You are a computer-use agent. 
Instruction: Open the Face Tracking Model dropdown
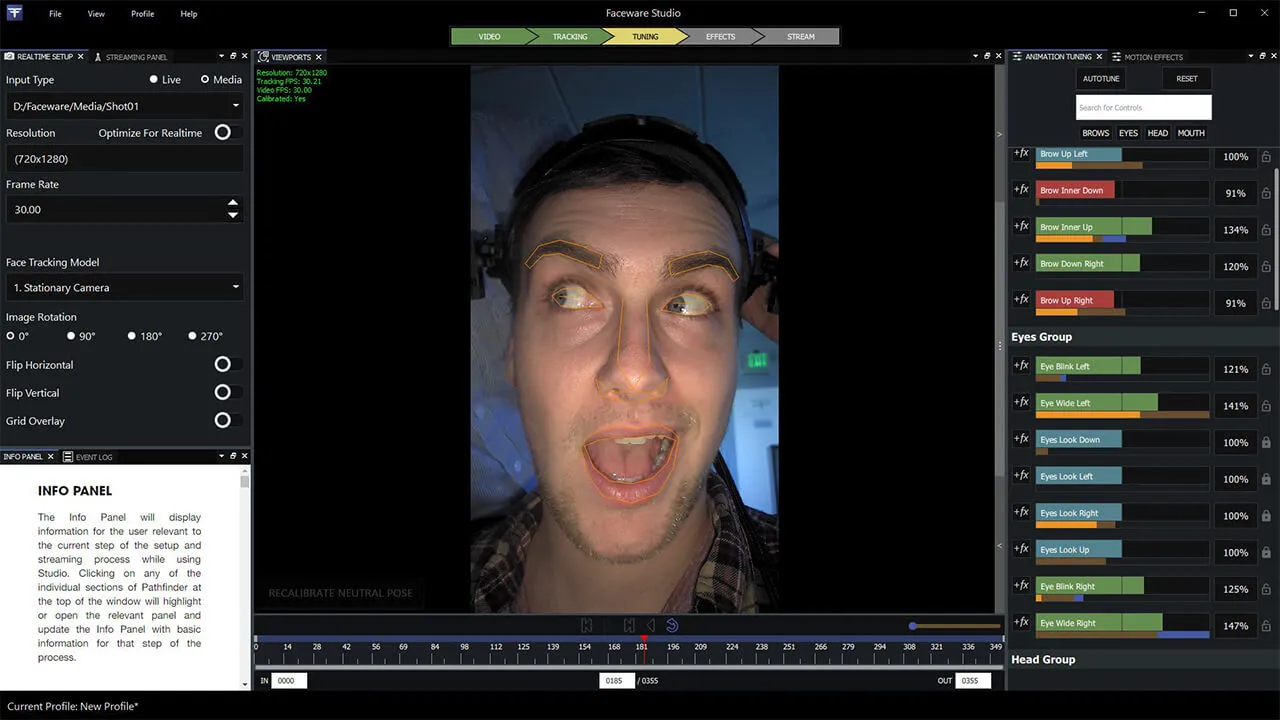coord(124,288)
